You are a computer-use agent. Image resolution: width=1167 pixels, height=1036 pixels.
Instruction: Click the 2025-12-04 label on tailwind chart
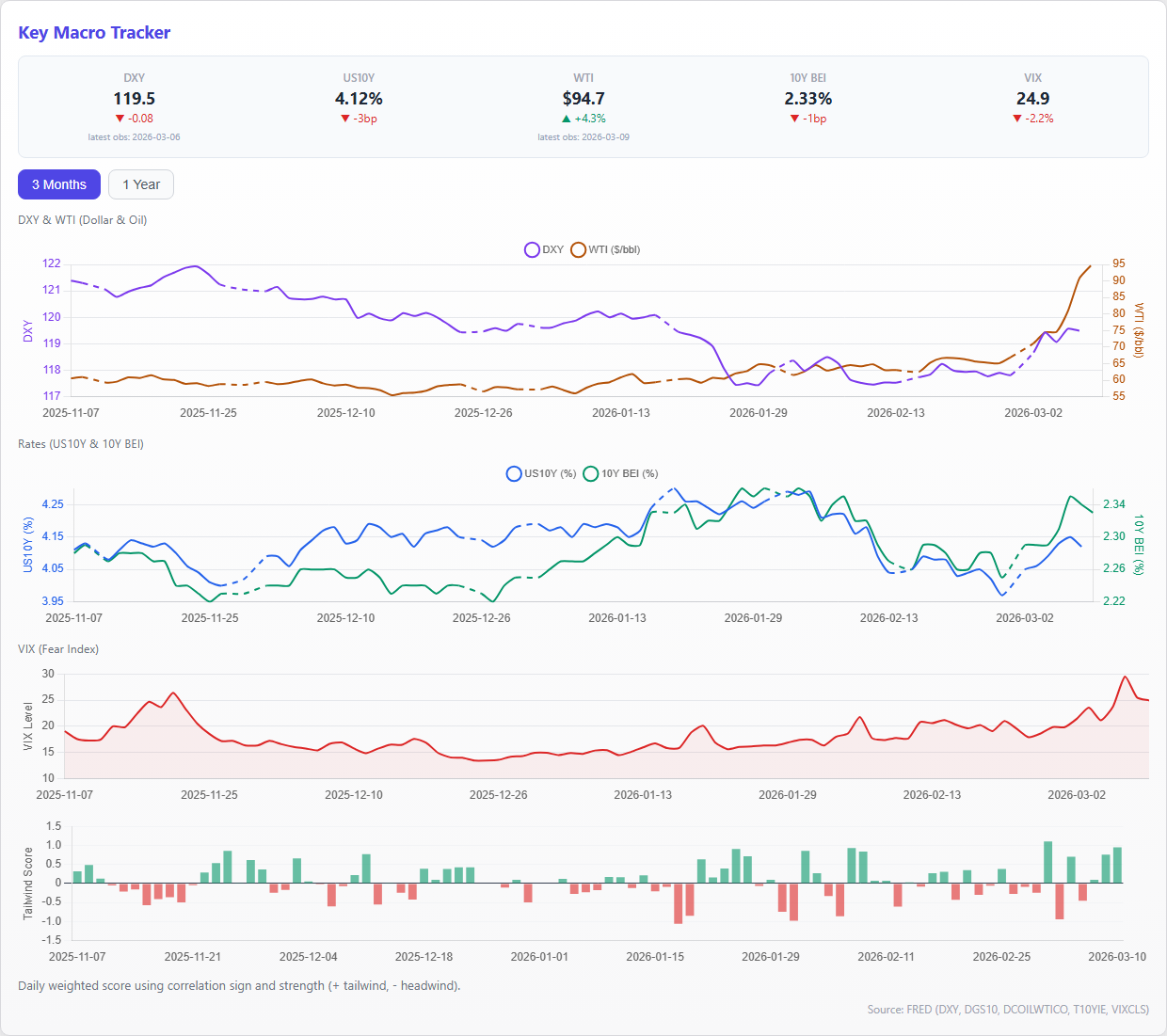pos(309,957)
